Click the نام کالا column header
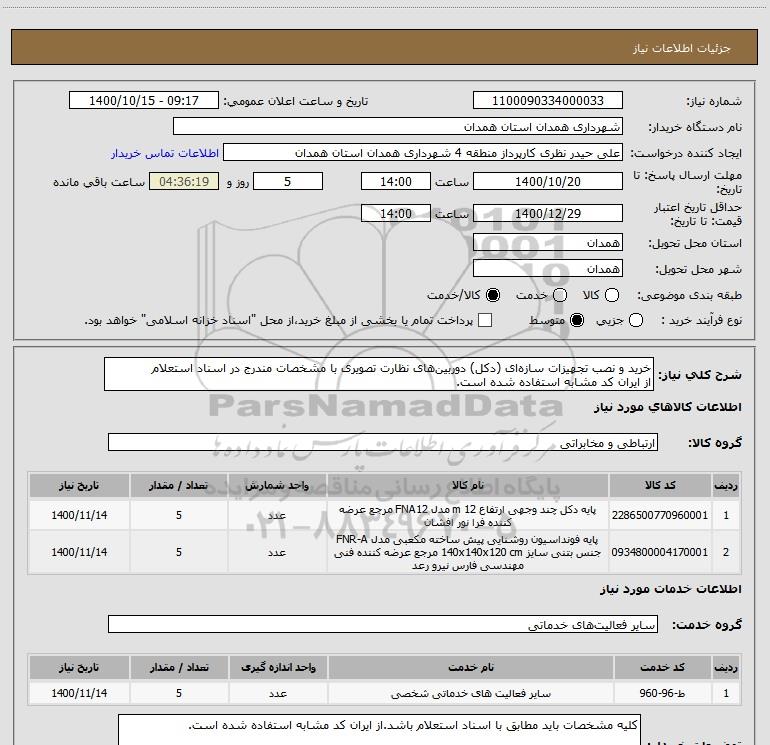This screenshot has width=770, height=745. pyautogui.click(x=468, y=485)
